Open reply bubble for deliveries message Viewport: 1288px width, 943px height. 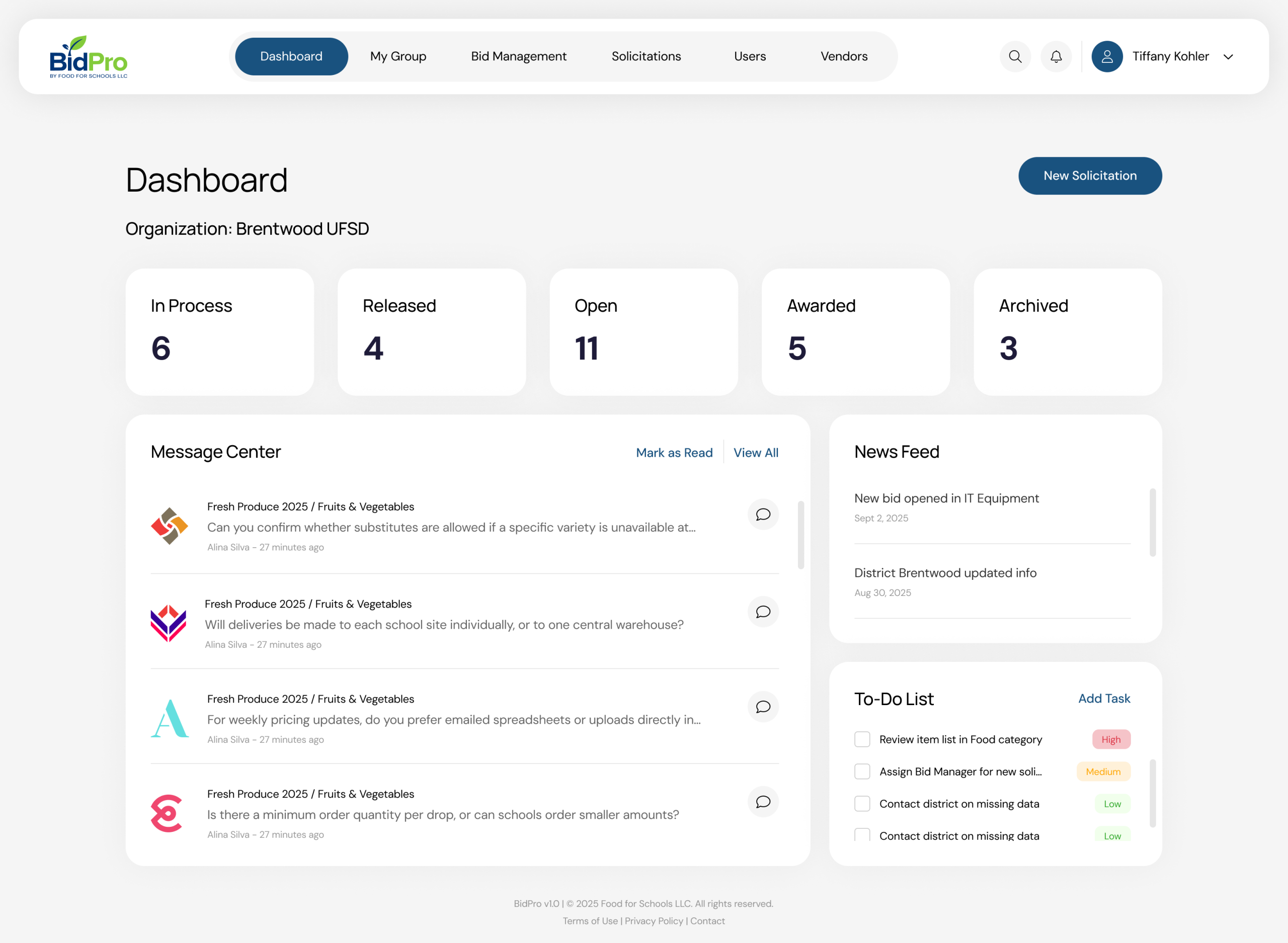click(x=763, y=612)
